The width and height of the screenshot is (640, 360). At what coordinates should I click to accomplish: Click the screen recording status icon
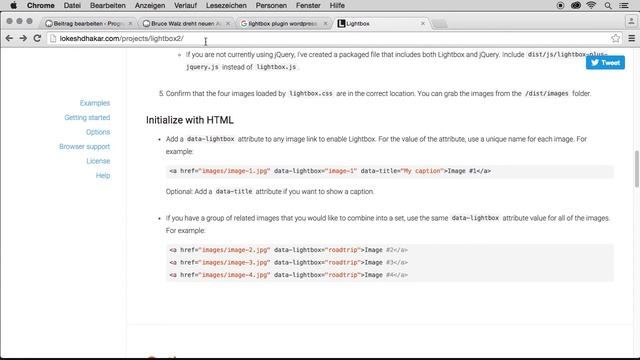[560, 5]
